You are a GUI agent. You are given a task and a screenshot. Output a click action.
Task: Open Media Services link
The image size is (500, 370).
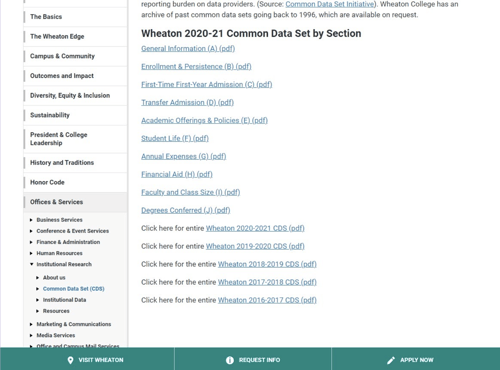click(x=56, y=335)
